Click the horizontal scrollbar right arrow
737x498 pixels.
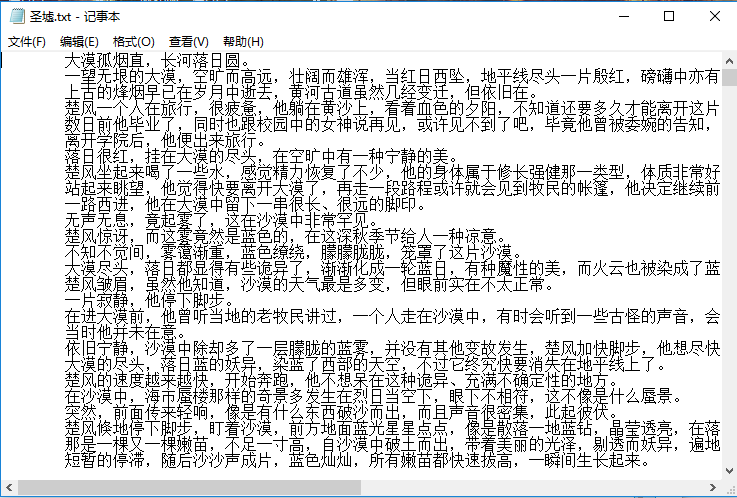(x=713, y=487)
